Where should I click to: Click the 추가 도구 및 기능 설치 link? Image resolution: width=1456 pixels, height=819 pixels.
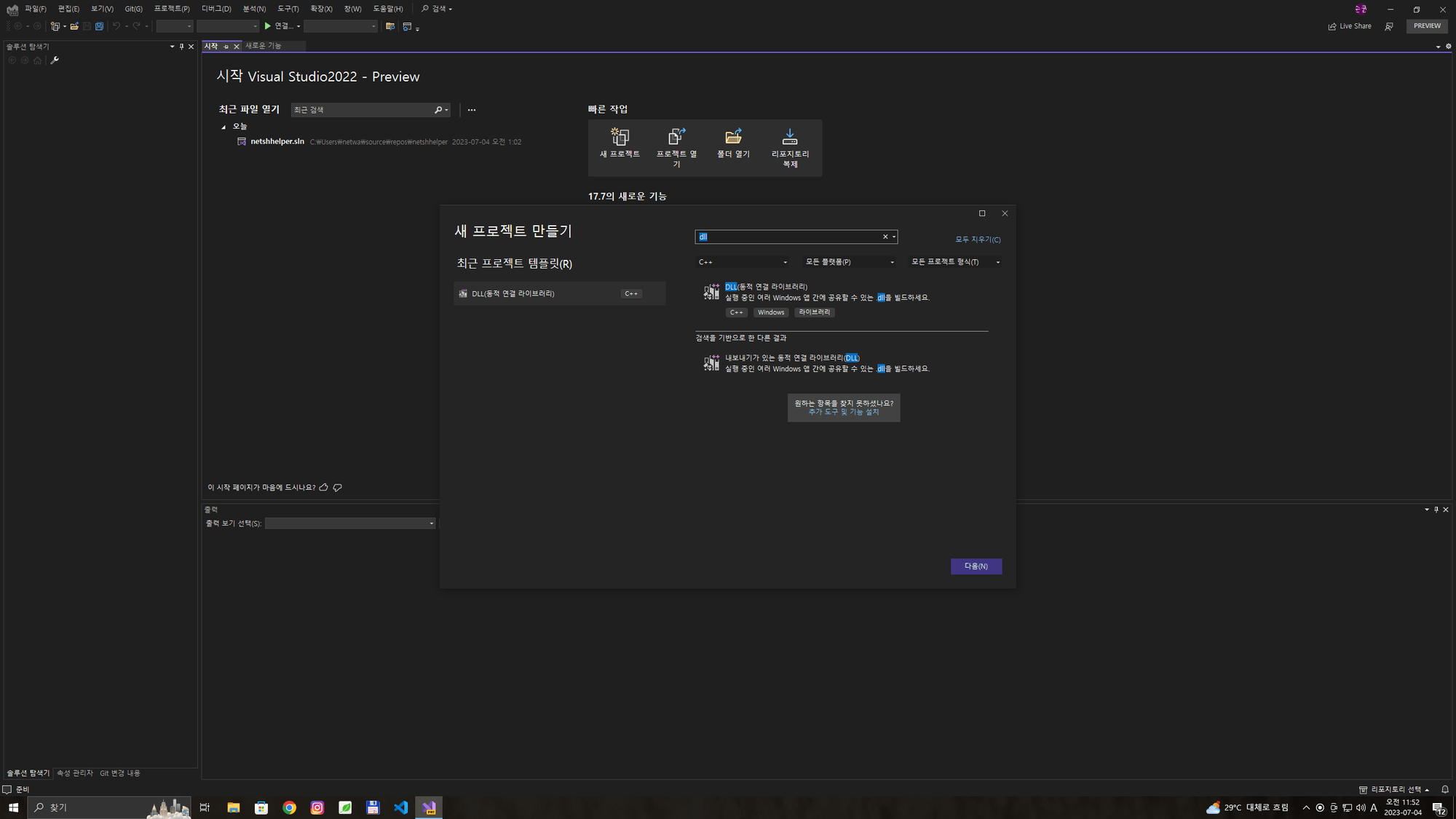click(x=844, y=412)
